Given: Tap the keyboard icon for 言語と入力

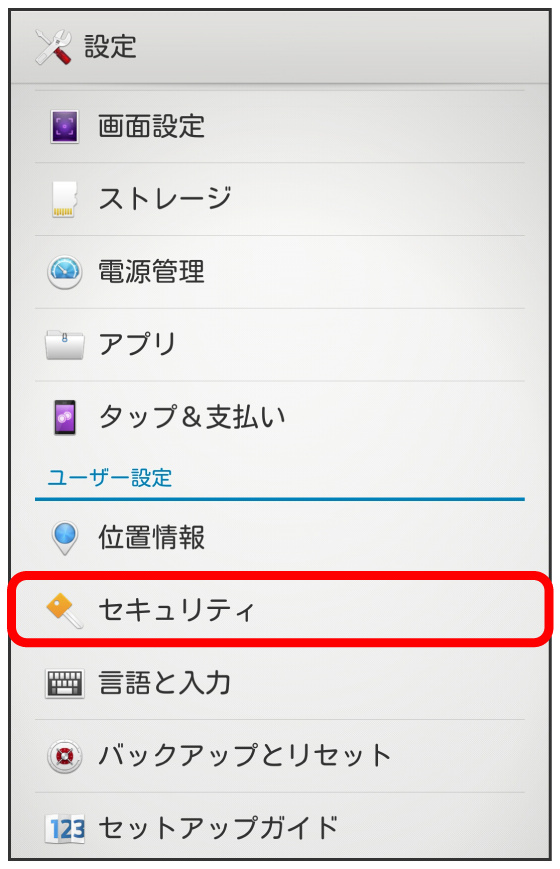Looking at the screenshot, I should (x=65, y=683).
